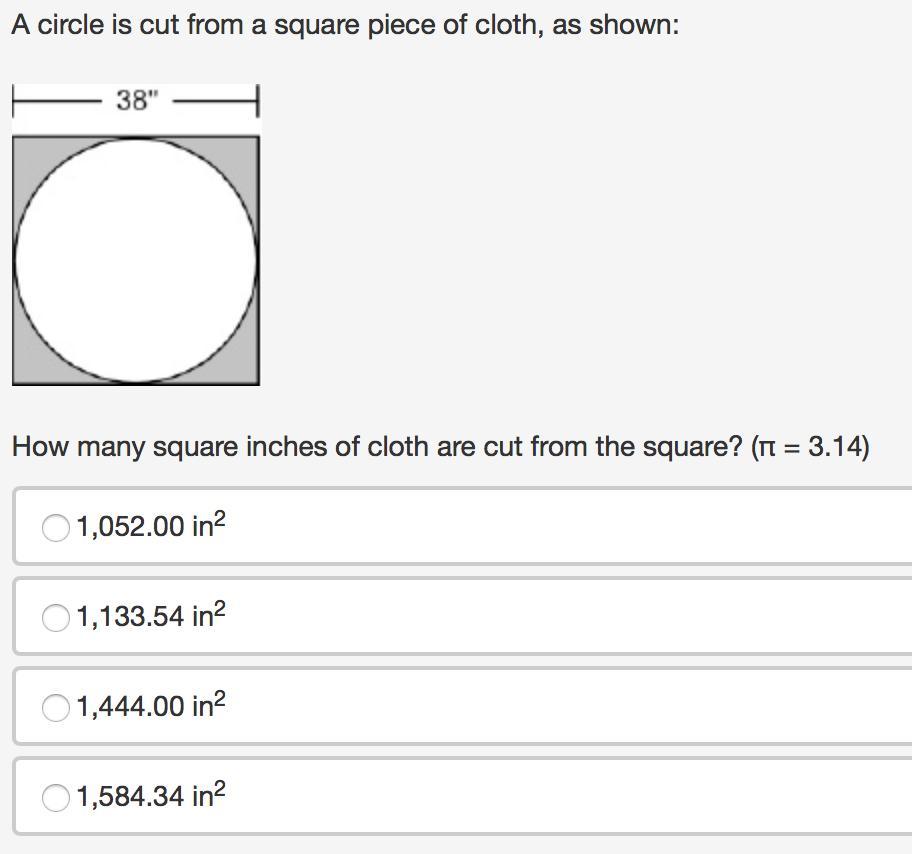The width and height of the screenshot is (912, 854).
Task: Click the gray top-right corner of the square
Action: [x=247, y=149]
